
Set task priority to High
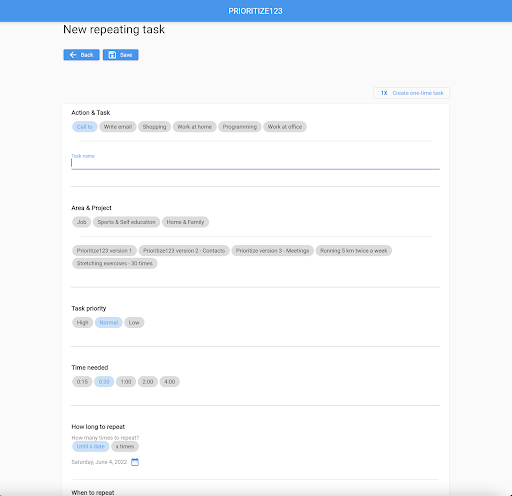coord(82,322)
